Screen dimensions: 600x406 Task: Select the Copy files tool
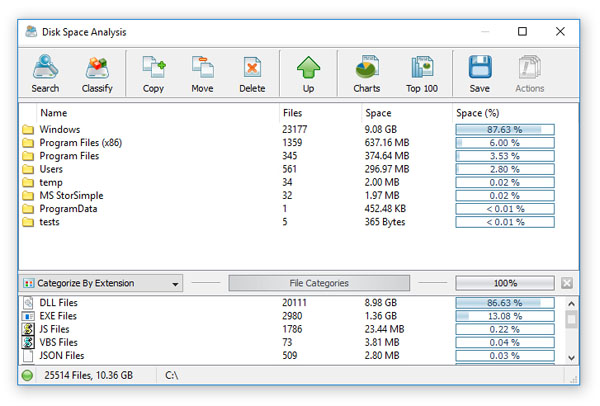(x=153, y=73)
